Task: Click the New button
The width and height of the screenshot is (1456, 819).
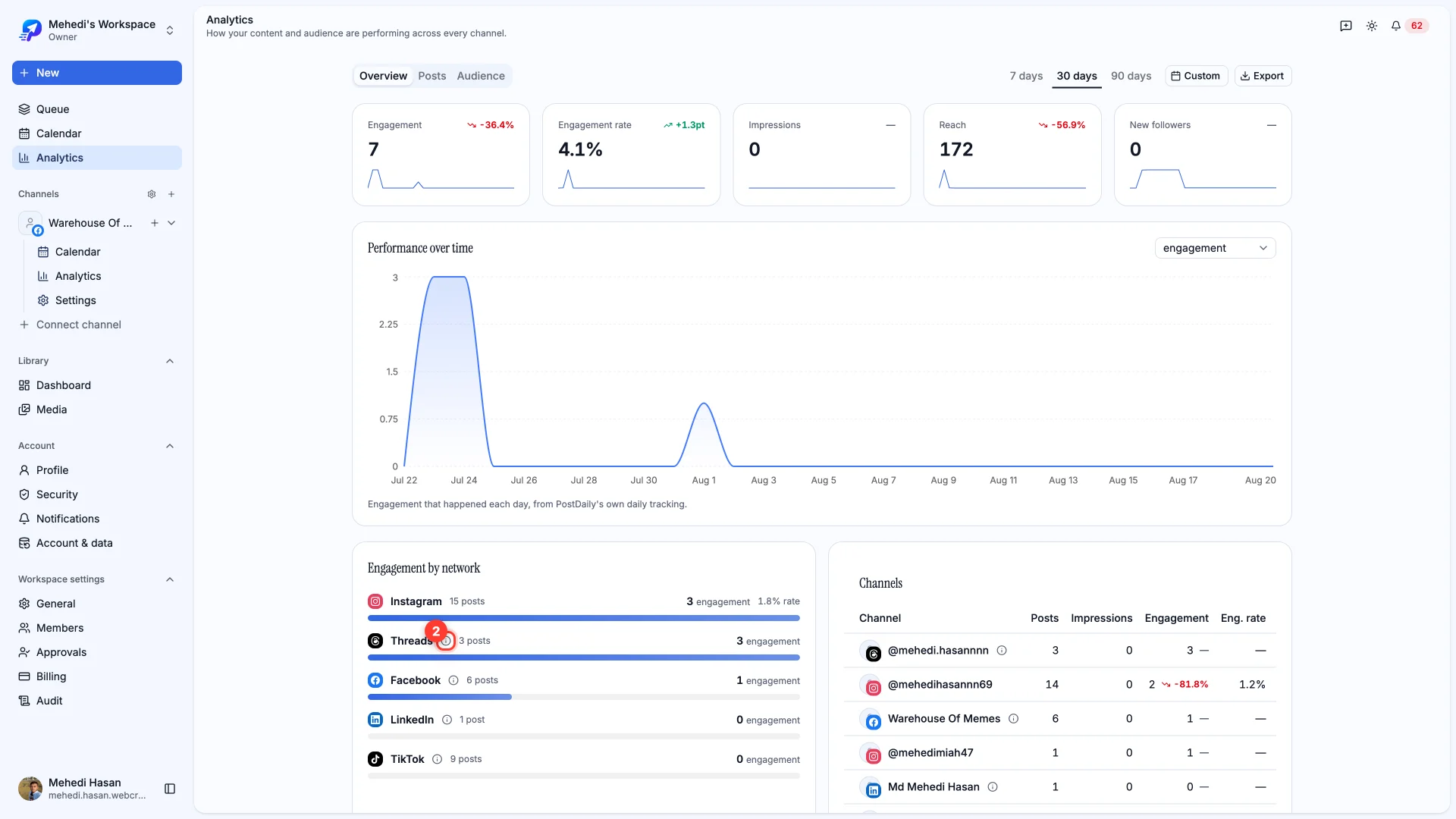Action: click(97, 73)
